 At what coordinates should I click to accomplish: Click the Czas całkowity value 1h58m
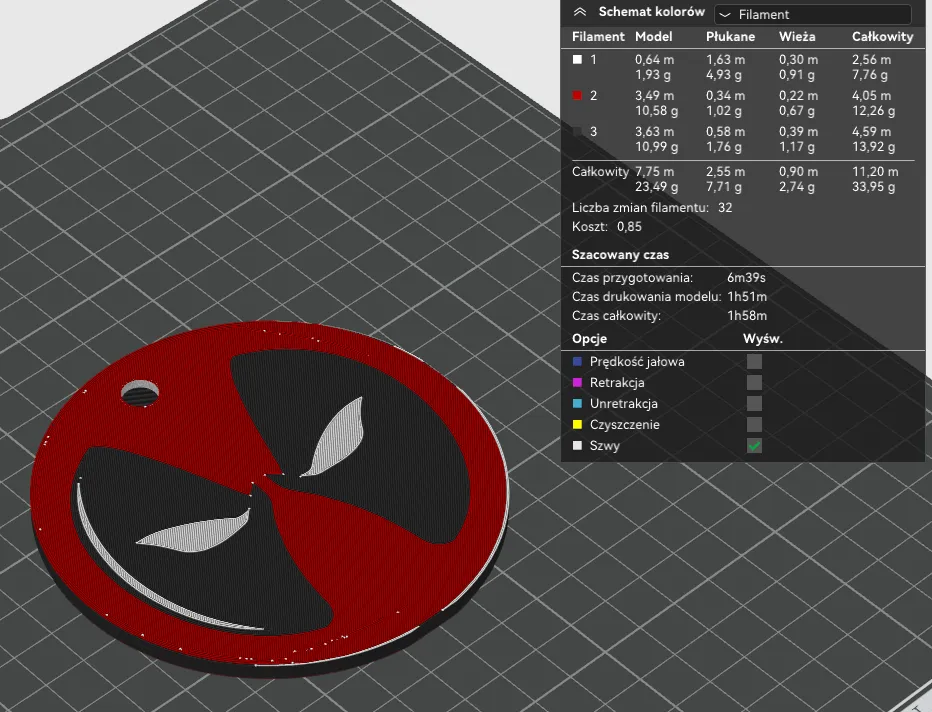747,316
